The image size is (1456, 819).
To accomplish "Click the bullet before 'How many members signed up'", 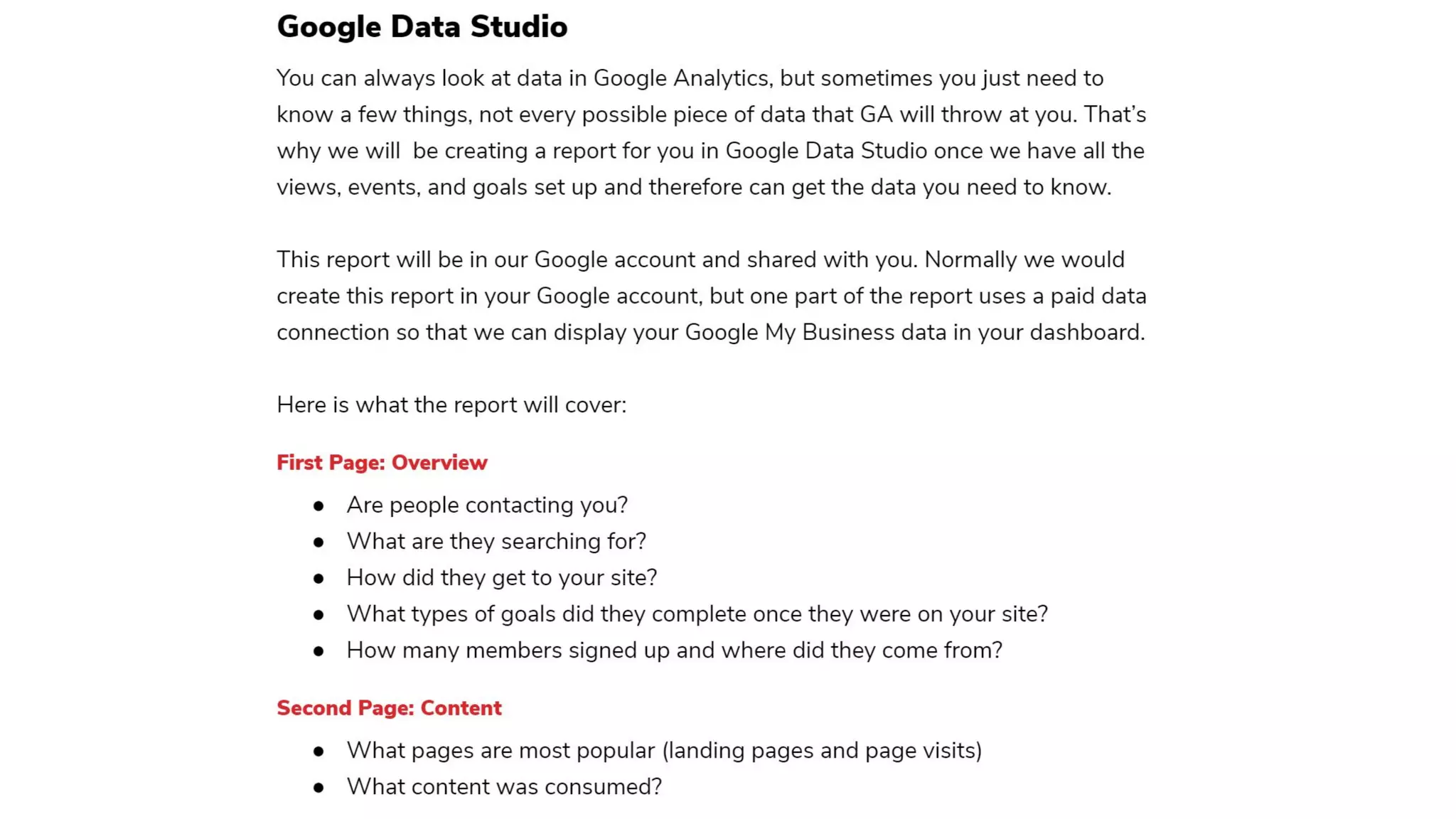I will [318, 651].
